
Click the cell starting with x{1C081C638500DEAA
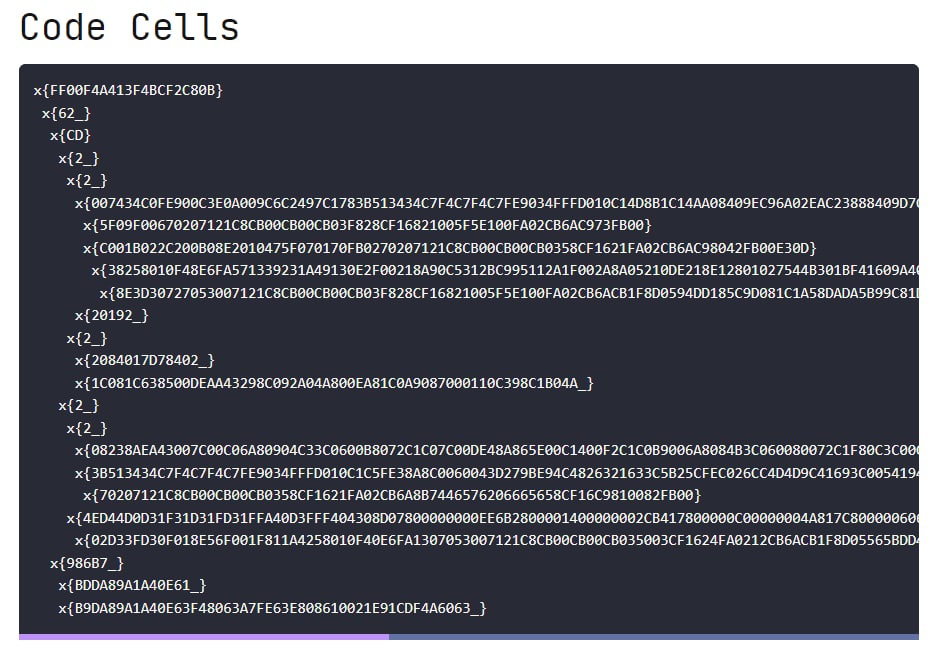pyautogui.click(x=334, y=383)
